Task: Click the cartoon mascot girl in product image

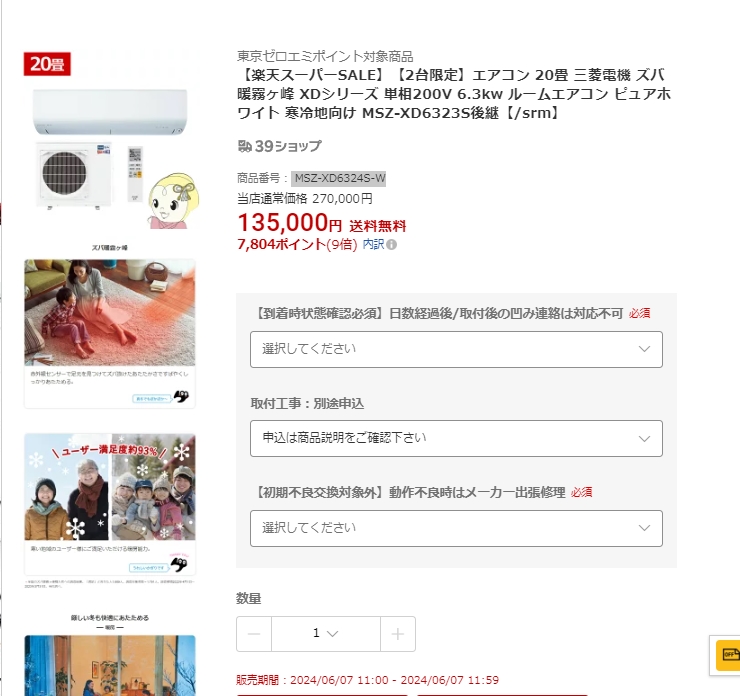Action: pos(174,201)
